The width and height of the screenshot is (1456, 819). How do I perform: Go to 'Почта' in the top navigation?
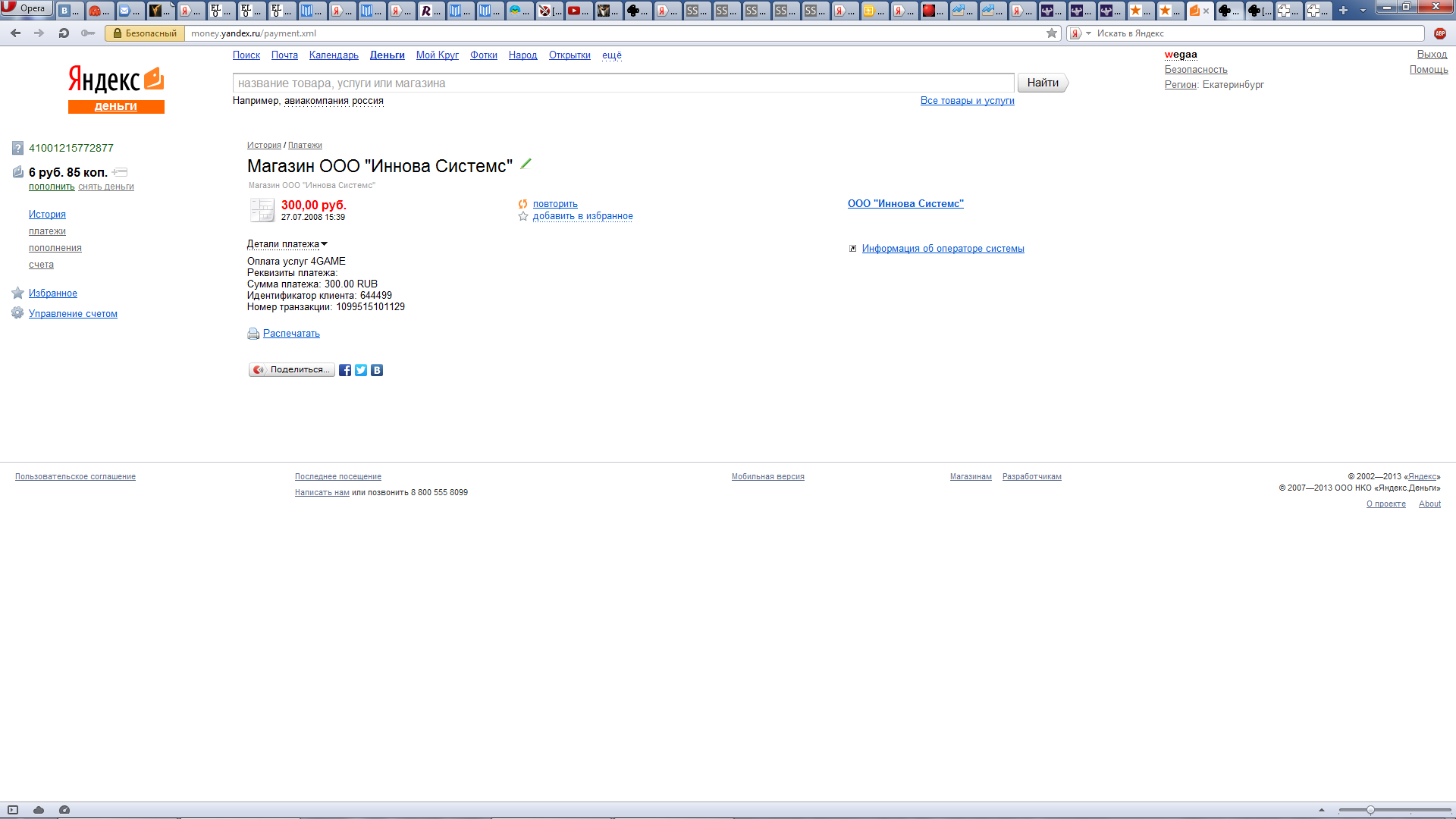(x=284, y=55)
